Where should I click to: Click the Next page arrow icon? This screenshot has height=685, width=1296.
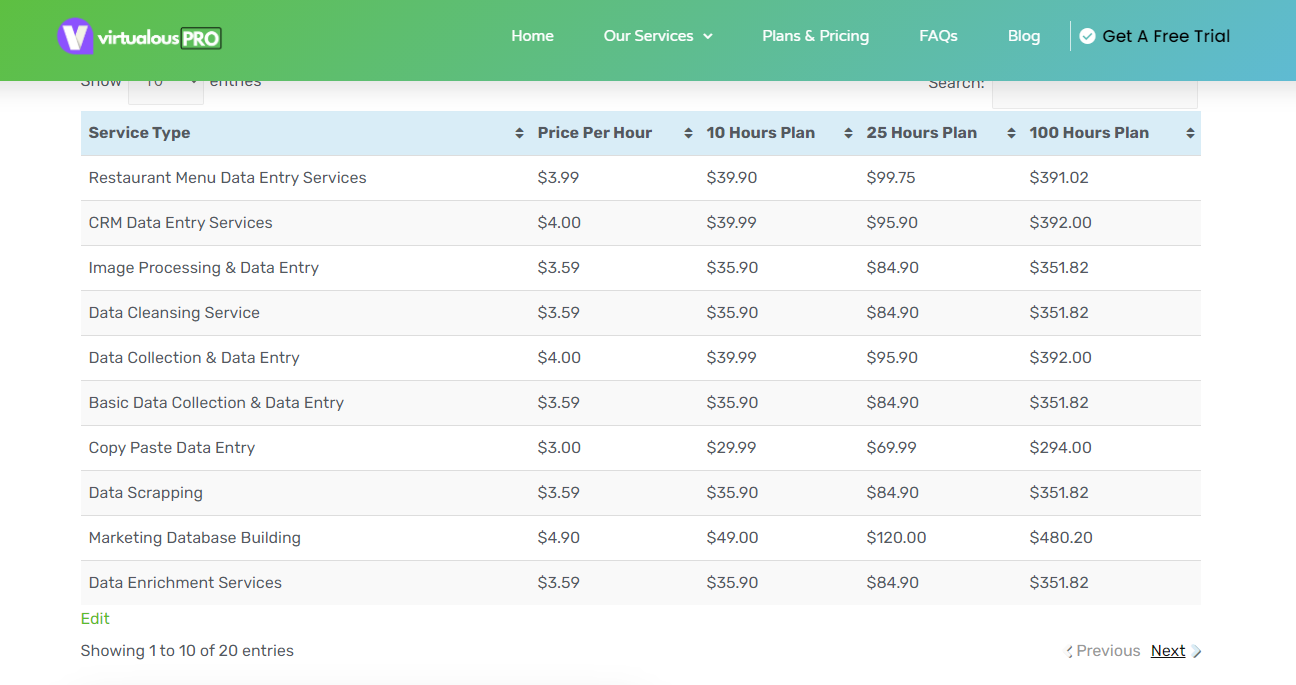click(1196, 651)
